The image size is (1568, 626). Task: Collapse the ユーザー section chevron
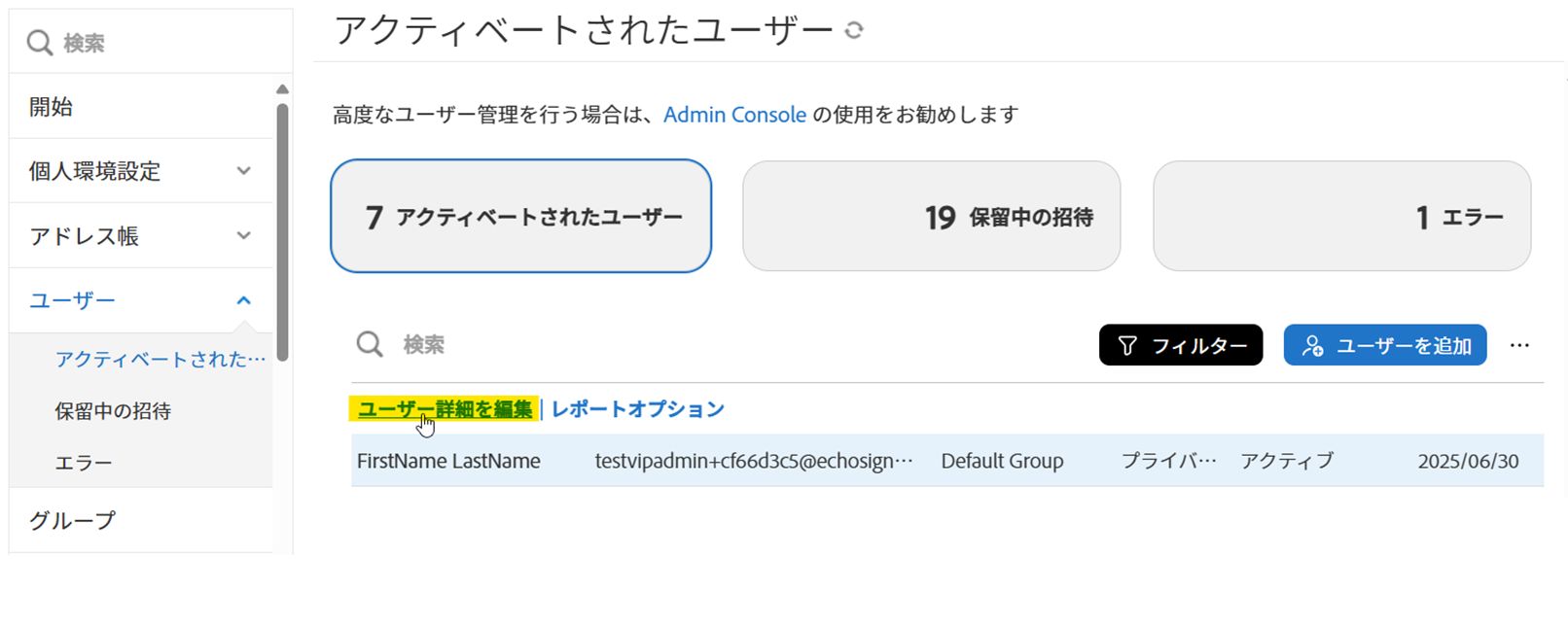[244, 300]
